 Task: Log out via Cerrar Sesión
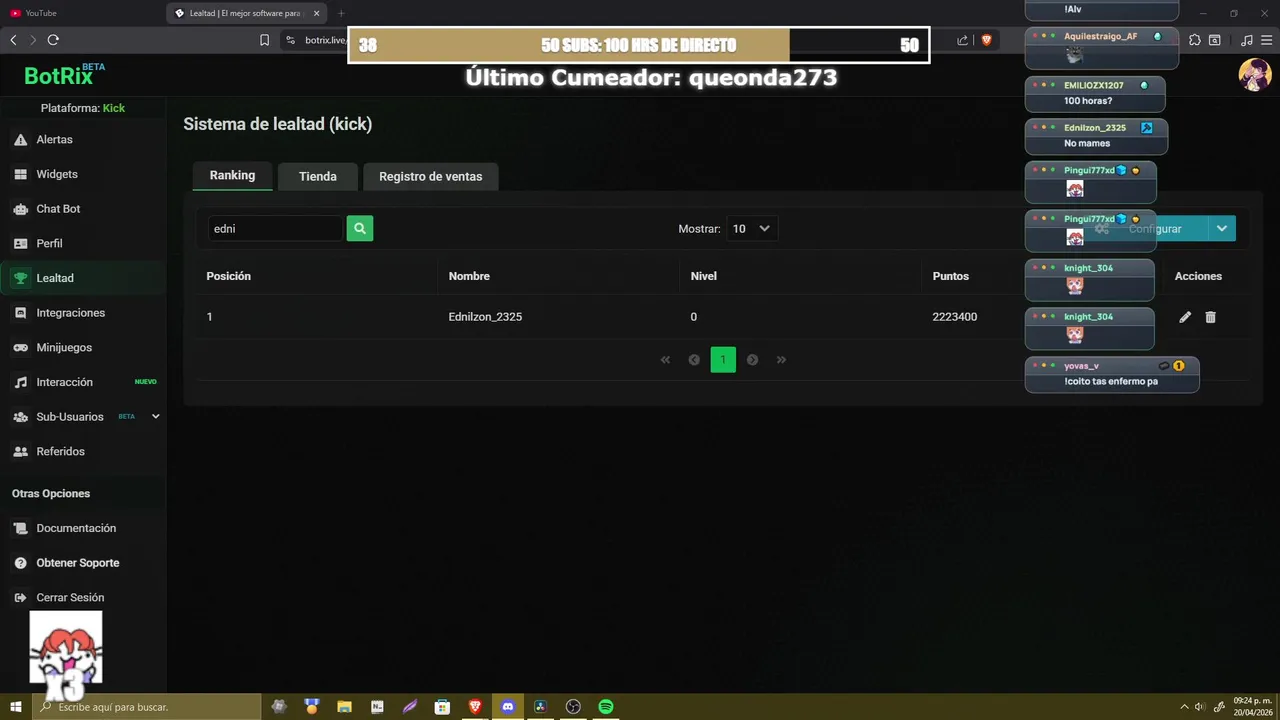click(x=70, y=597)
